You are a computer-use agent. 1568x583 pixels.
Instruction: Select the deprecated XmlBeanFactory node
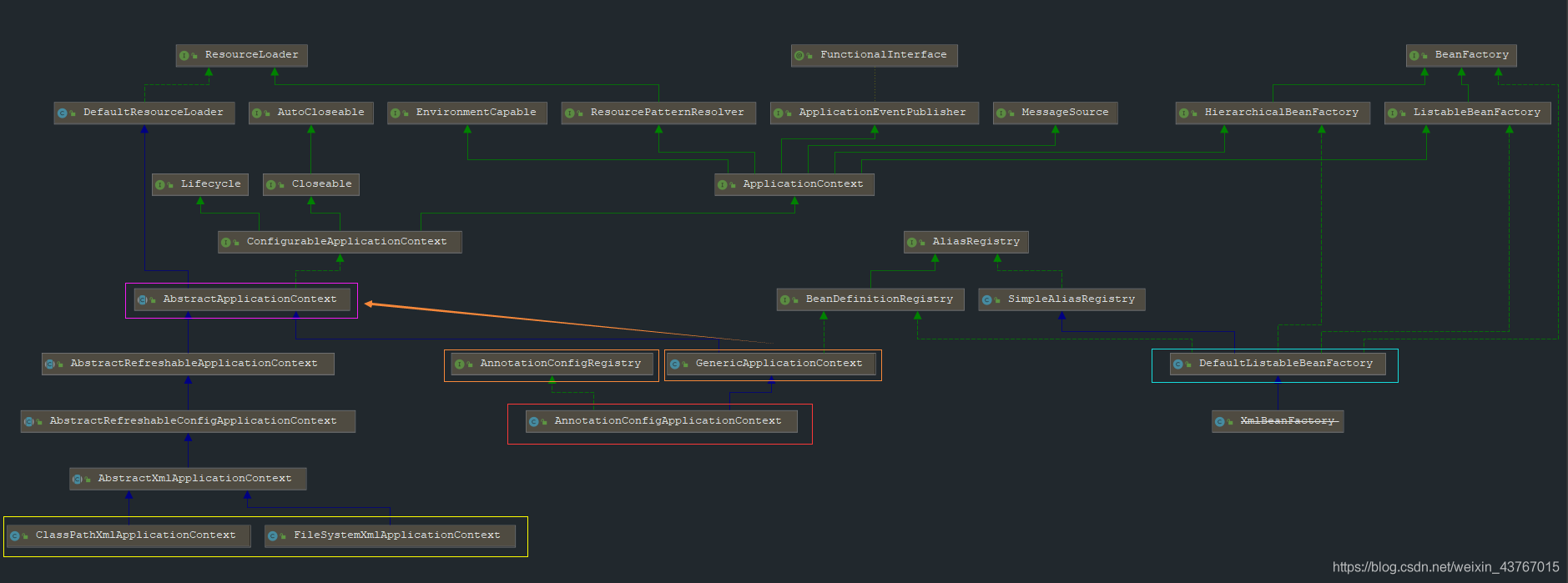[x=1278, y=421]
